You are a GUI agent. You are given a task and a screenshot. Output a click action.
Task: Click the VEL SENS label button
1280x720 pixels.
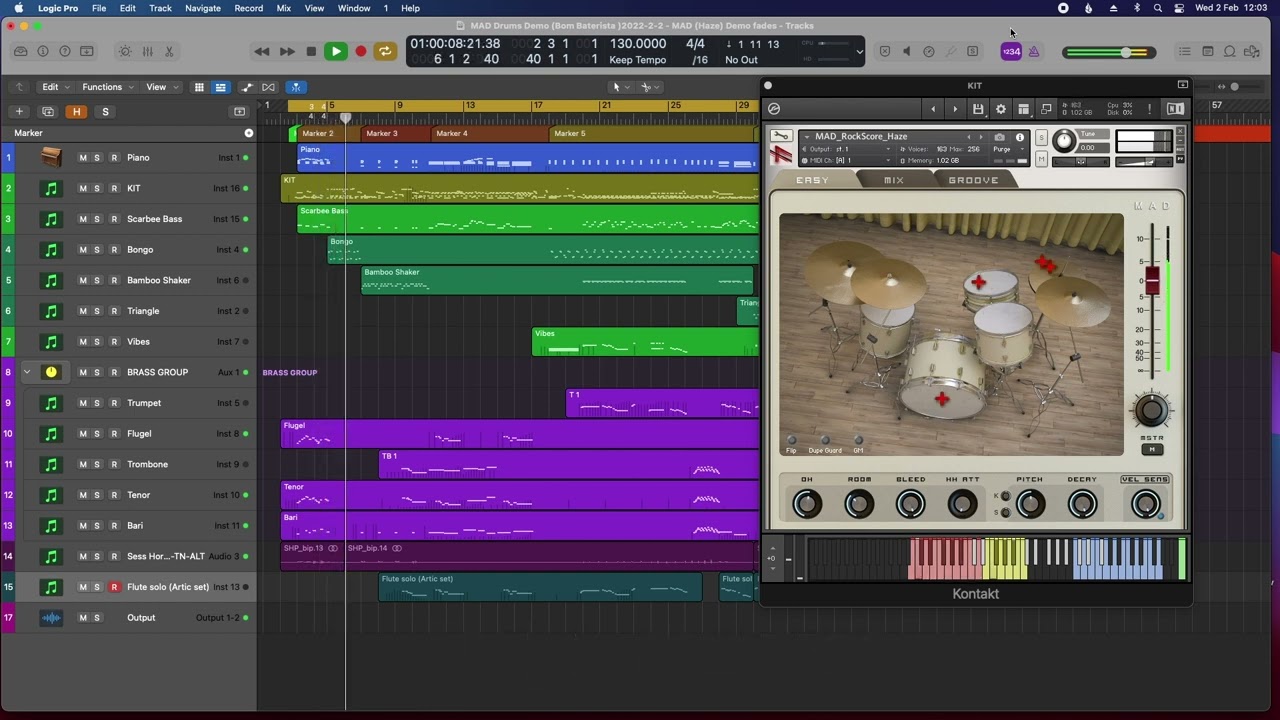tap(1146, 479)
